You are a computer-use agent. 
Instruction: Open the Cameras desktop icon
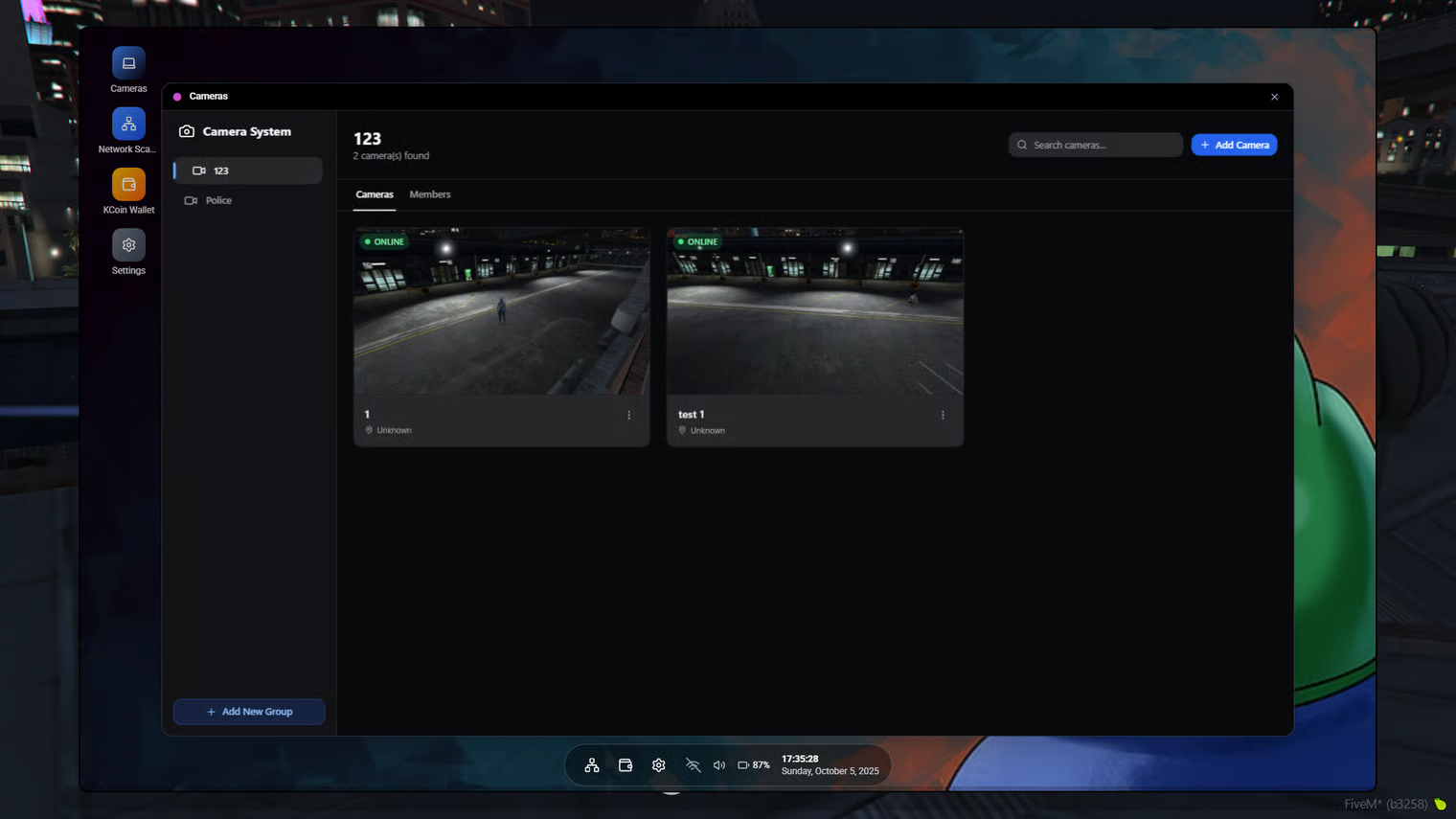coord(128,63)
